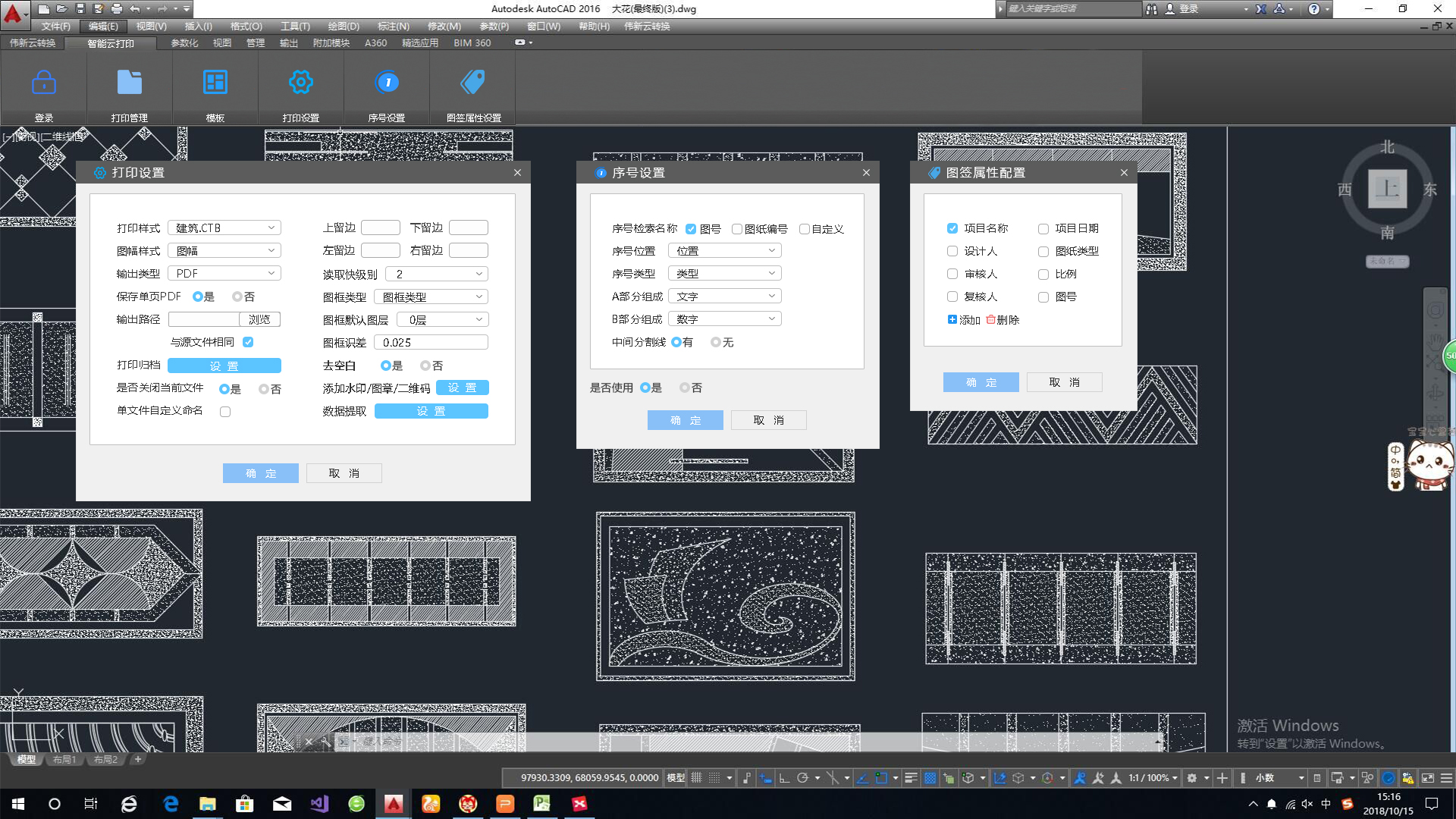Image resolution: width=1456 pixels, height=819 pixels.
Task: Click the Plot printer quick-access icon
Action: pos(117,9)
